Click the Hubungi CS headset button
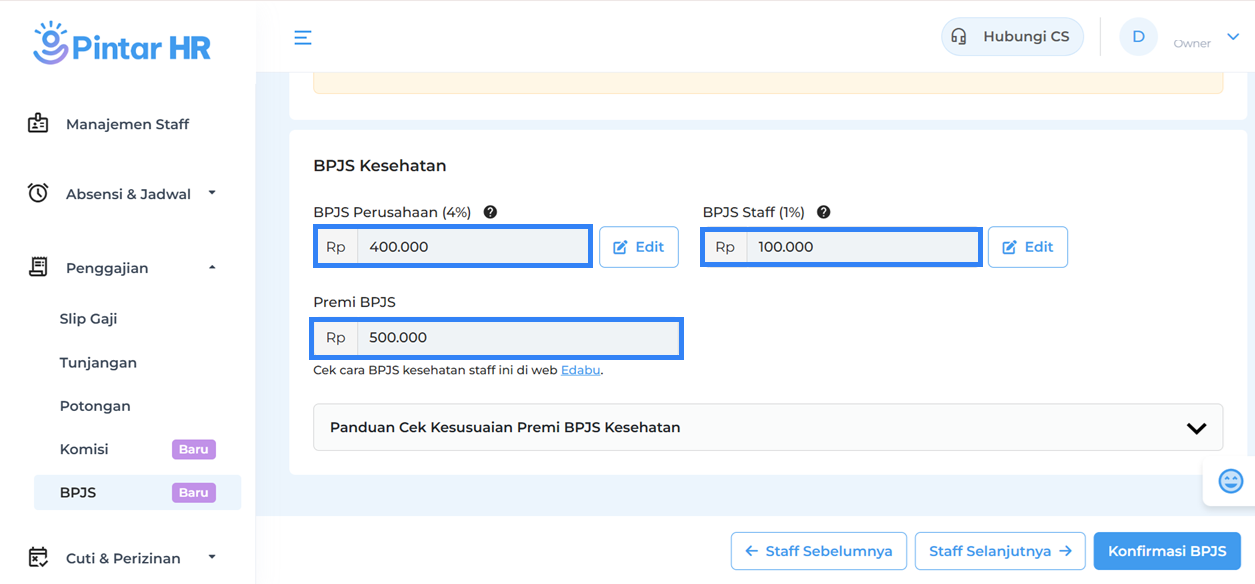Screen dimensions: 1255x584 (1012, 37)
